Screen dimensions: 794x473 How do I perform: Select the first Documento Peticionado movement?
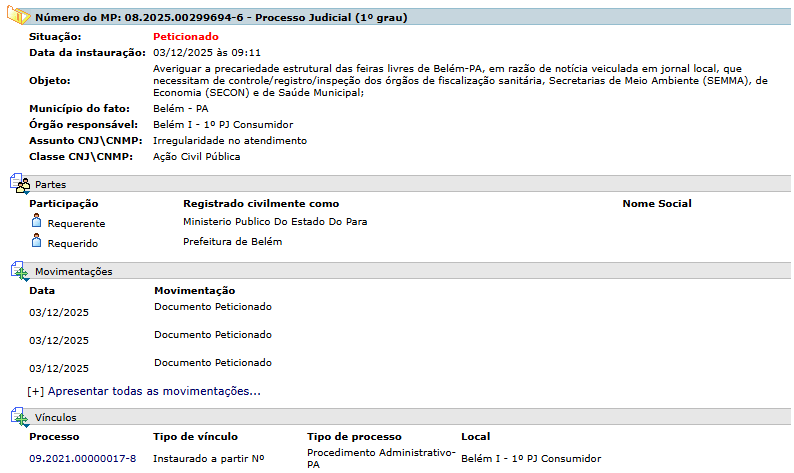tap(212, 306)
